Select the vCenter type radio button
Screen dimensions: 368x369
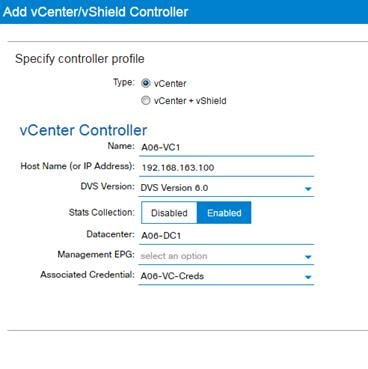pyautogui.click(x=146, y=83)
